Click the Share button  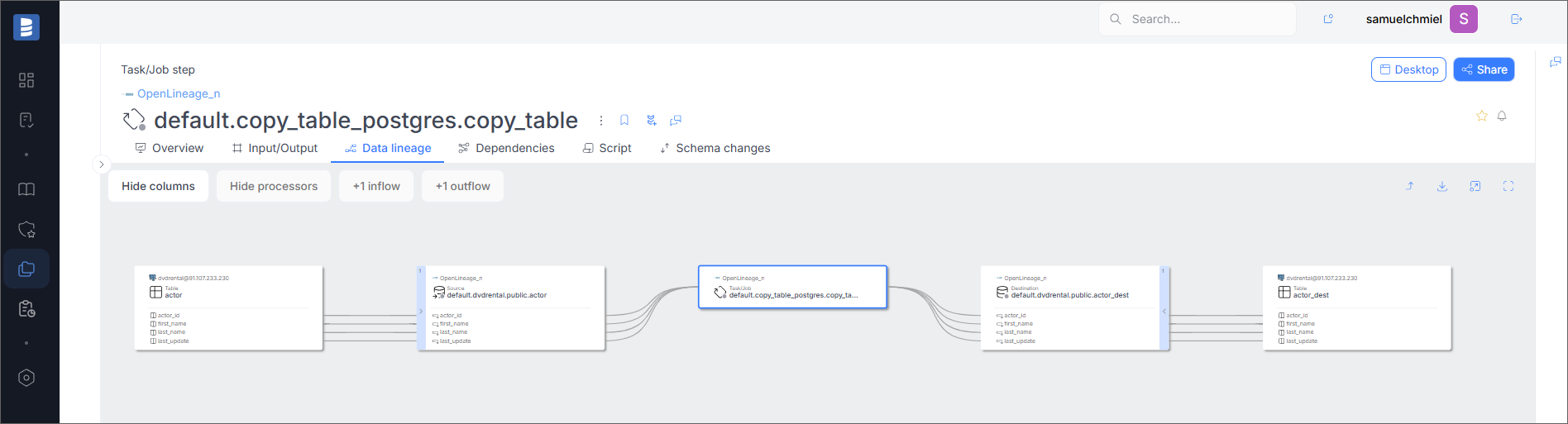coord(1484,69)
